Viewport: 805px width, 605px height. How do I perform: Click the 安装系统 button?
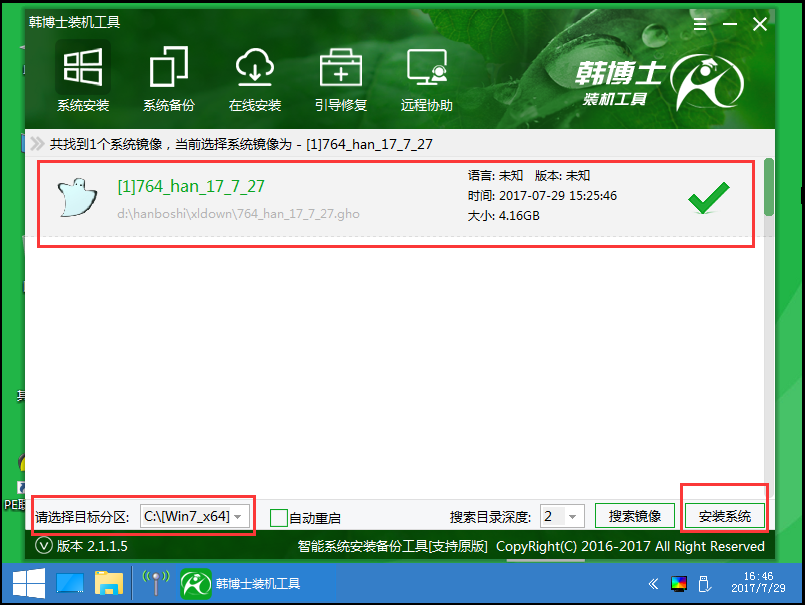[724, 516]
